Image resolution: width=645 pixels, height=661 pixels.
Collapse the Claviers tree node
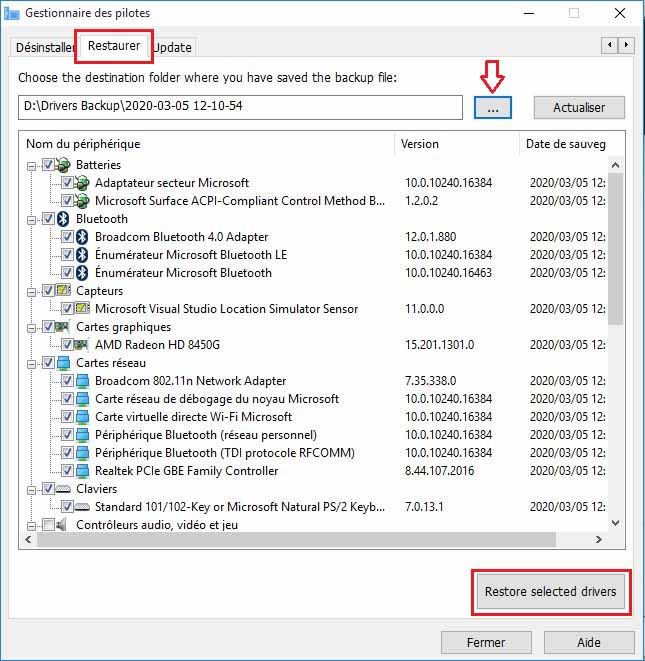(31, 490)
